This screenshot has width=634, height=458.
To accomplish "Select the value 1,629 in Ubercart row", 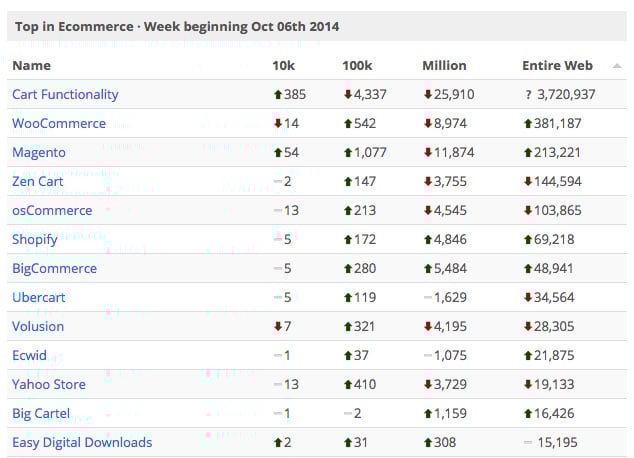I will coord(450,298).
